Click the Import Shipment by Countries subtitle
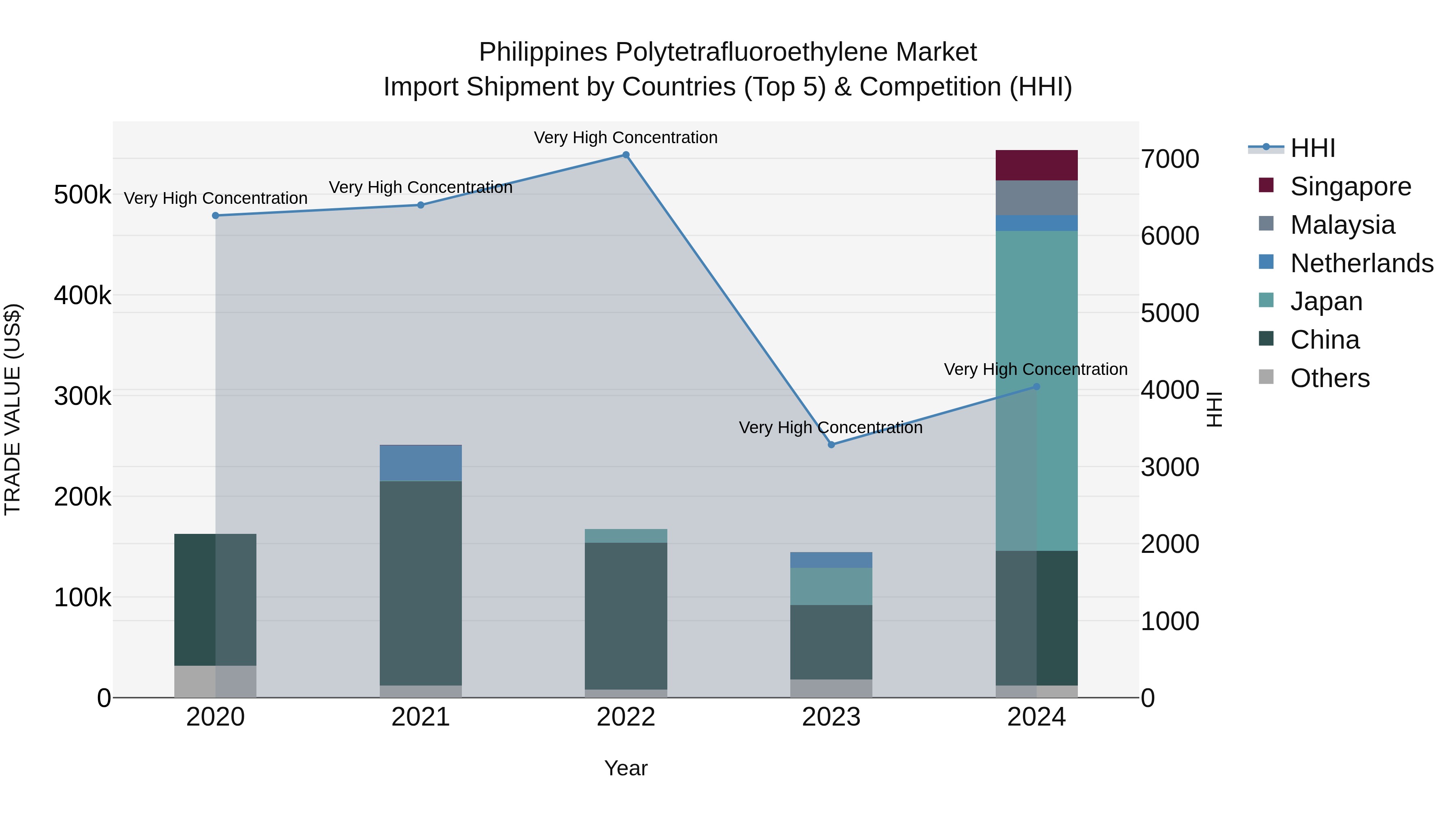Viewport: 1456px width, 819px height. tap(728, 87)
